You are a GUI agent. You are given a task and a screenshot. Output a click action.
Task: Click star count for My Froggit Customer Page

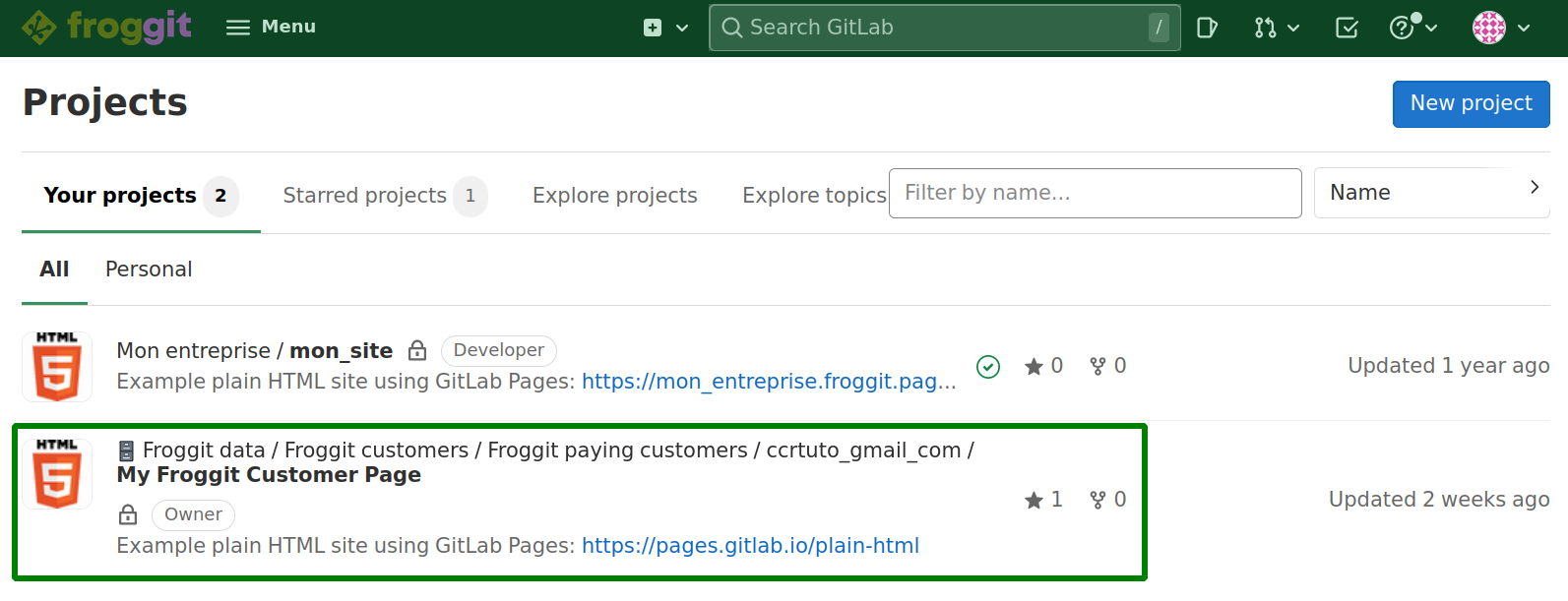[x=1043, y=500]
